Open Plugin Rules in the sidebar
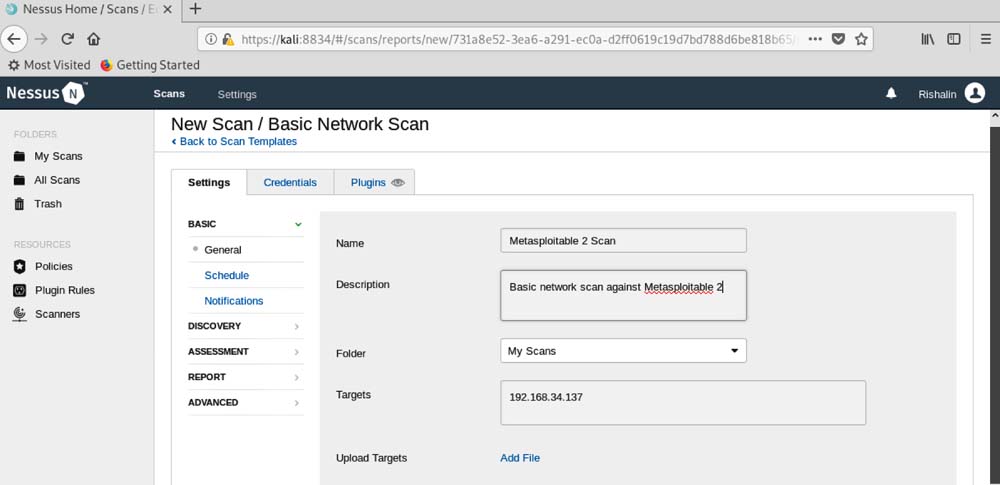This screenshot has height=485, width=1000. pos(64,290)
